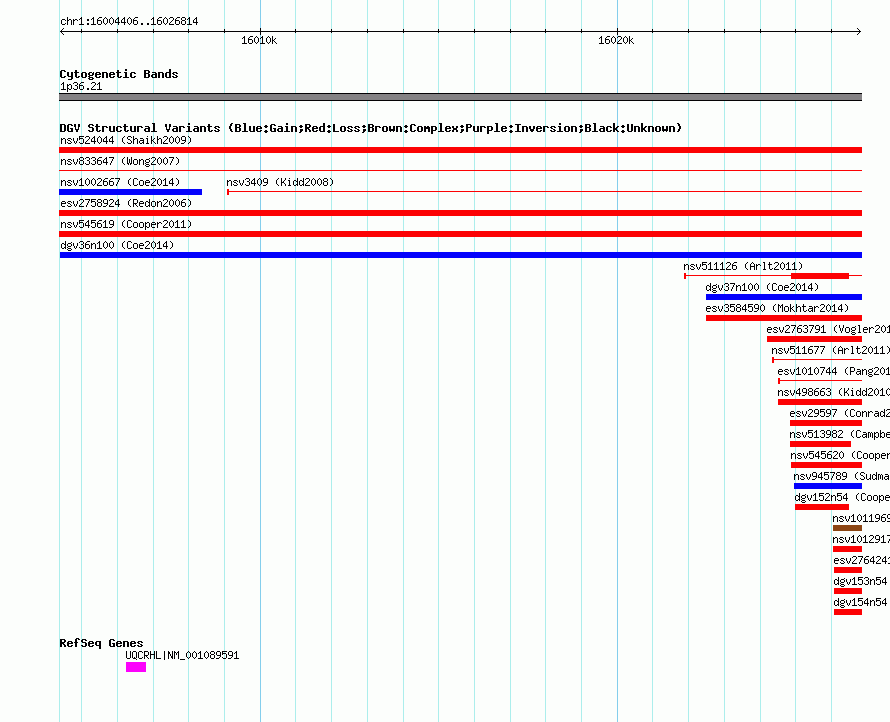Open variant nsv511677 (Arlt2011) label
This screenshot has width=890, height=722.
tap(830, 350)
